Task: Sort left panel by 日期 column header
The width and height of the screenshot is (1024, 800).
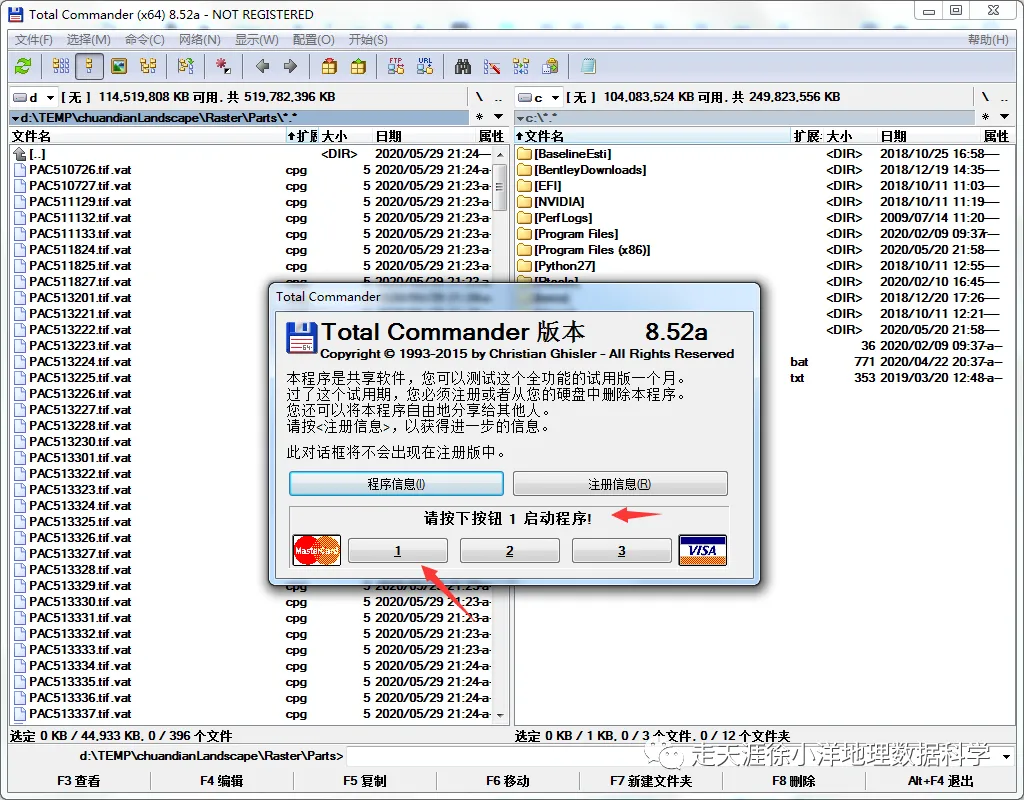Action: point(424,136)
